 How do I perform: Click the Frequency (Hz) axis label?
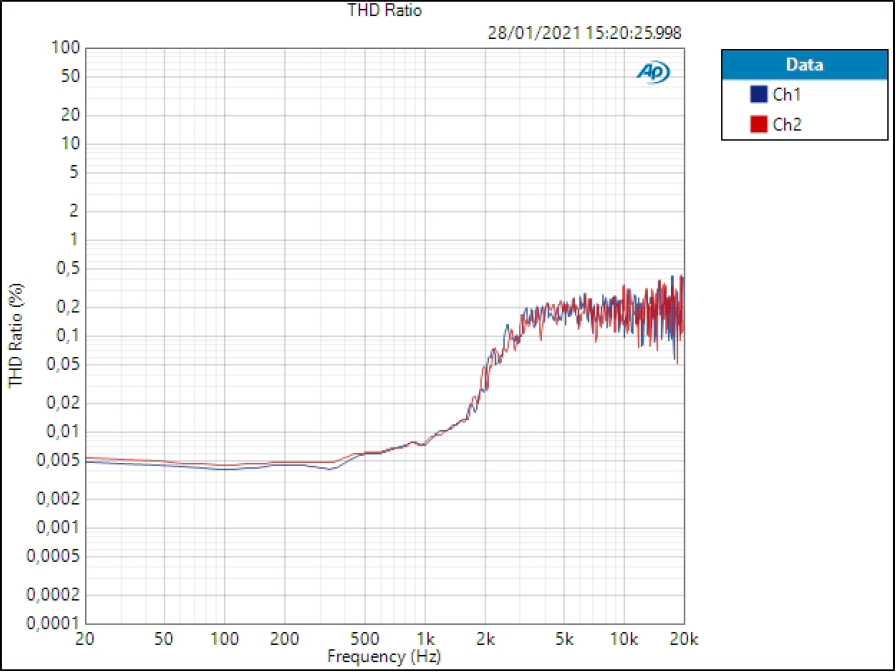[384, 657]
